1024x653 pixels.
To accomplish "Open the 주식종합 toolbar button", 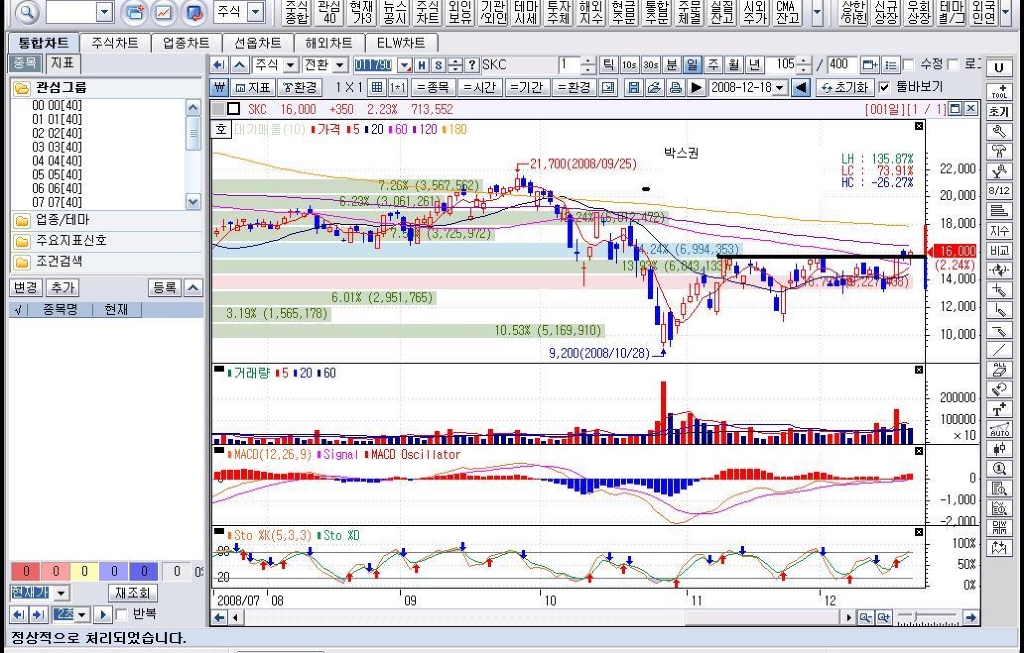I will [297, 12].
